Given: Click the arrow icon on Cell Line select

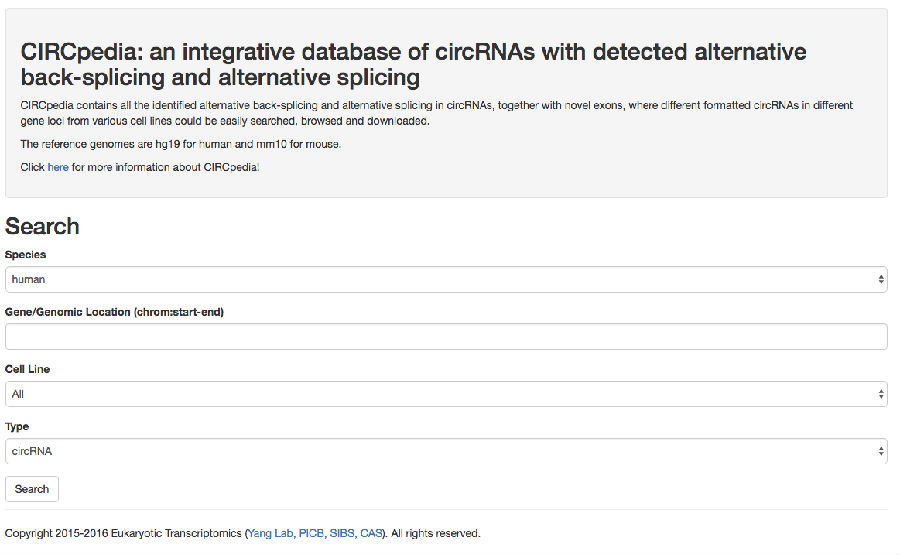Looking at the screenshot, I should [x=880, y=394].
